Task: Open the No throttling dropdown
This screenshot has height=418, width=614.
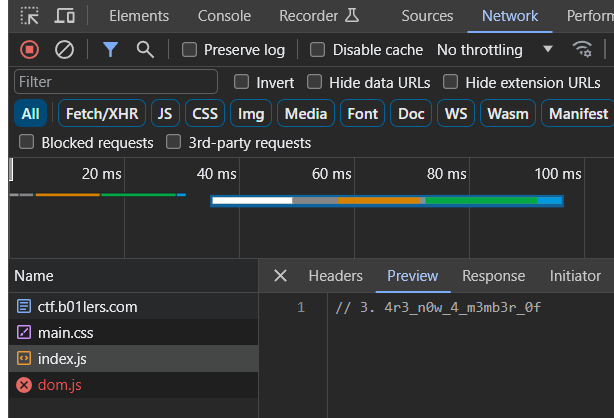Action: pos(495,50)
